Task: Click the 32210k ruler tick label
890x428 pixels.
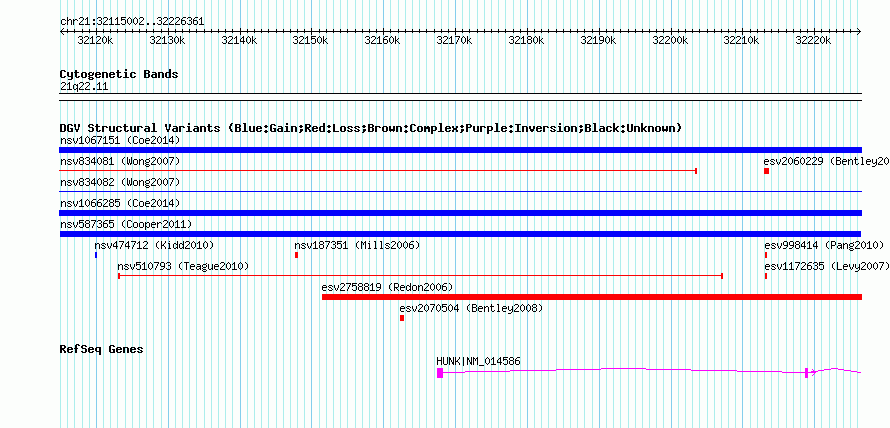Action: point(742,41)
